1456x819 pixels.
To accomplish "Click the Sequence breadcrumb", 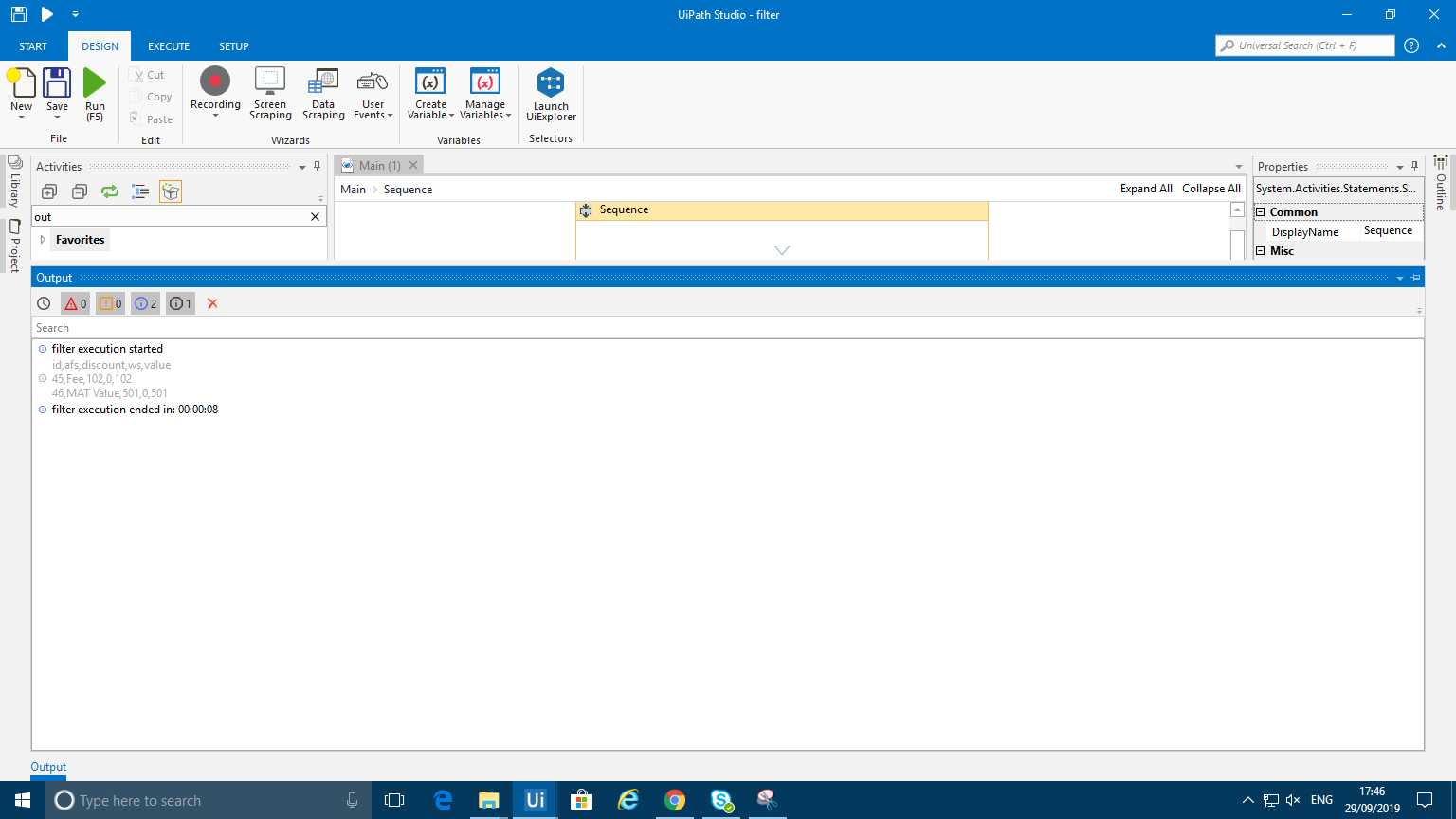I will tap(409, 190).
